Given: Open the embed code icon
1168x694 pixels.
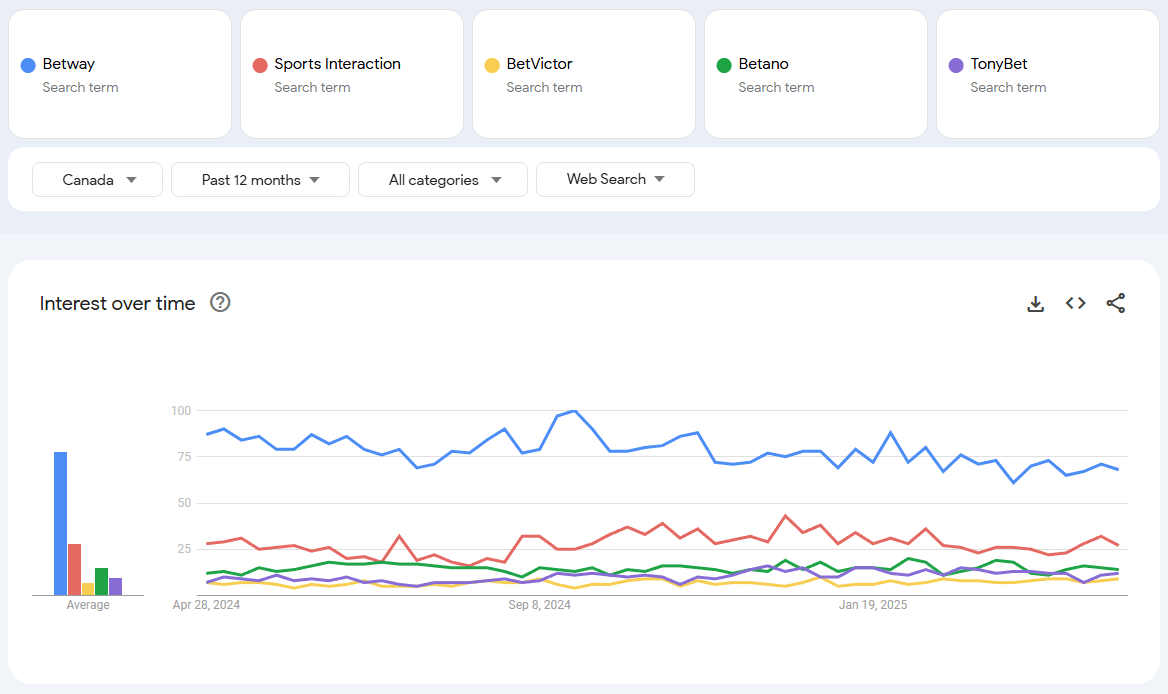Looking at the screenshot, I should click(x=1076, y=303).
